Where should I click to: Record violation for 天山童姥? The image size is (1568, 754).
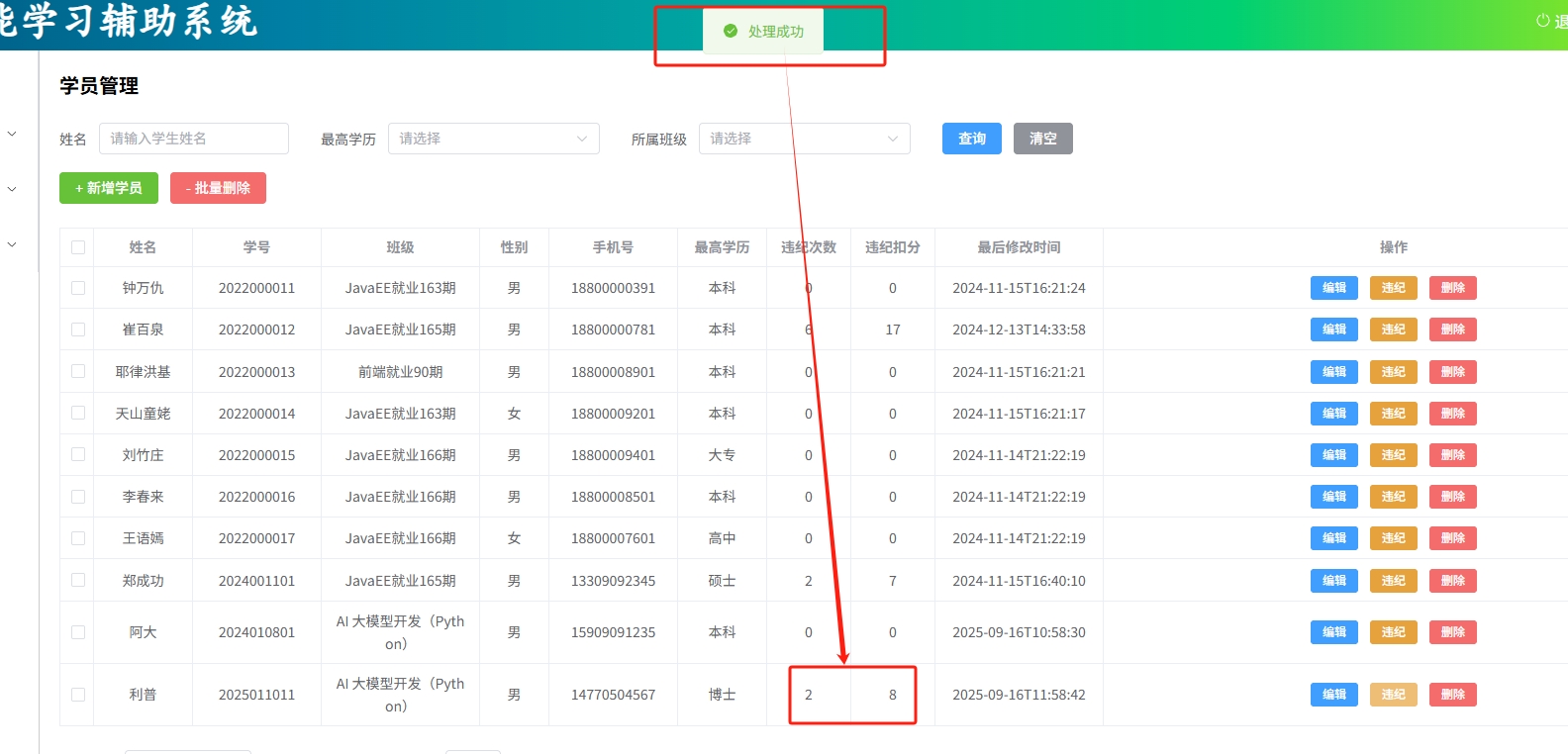click(1394, 414)
